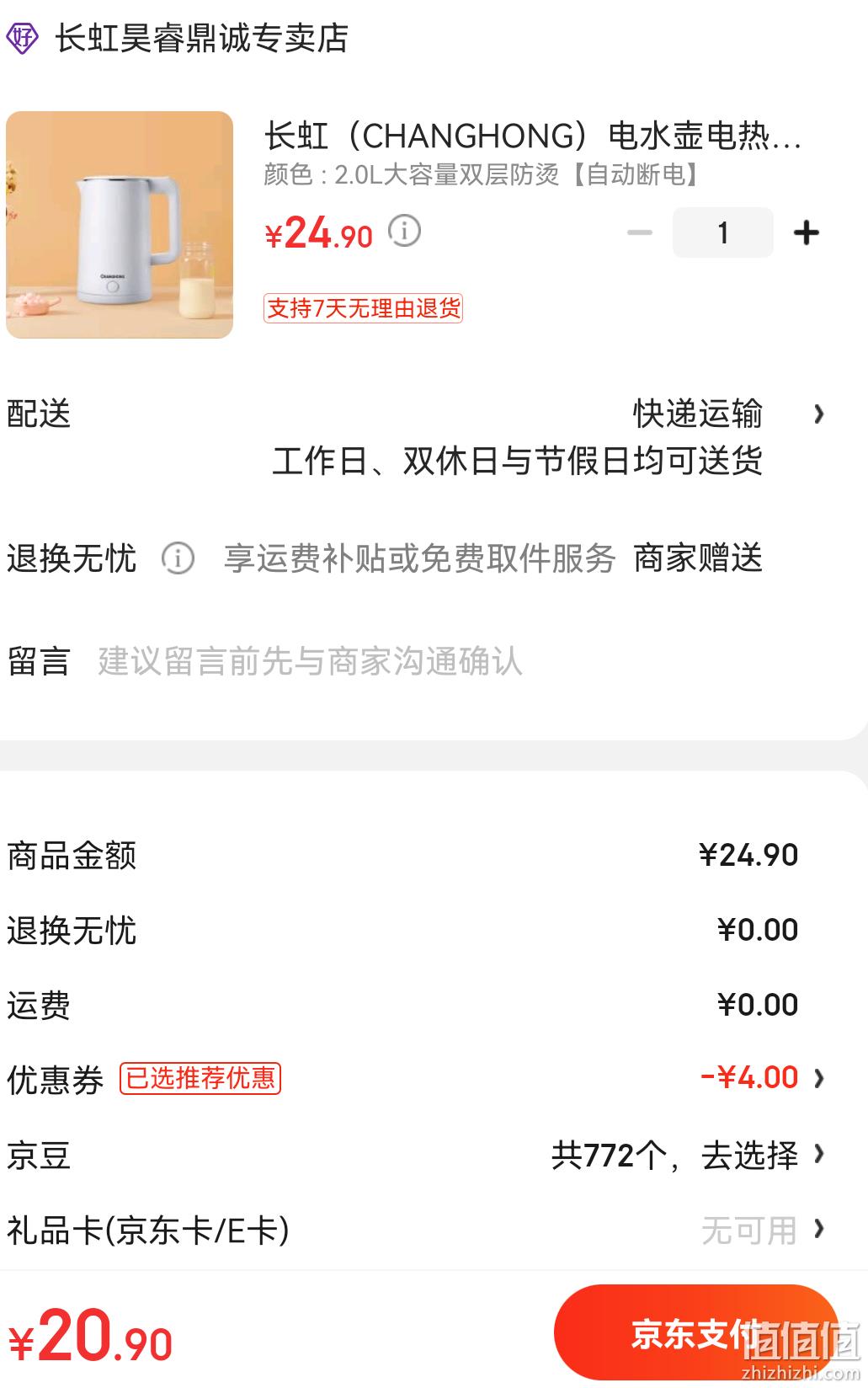Decrease quantity with the minus button
This screenshot has width=868, height=1388.
point(640,232)
